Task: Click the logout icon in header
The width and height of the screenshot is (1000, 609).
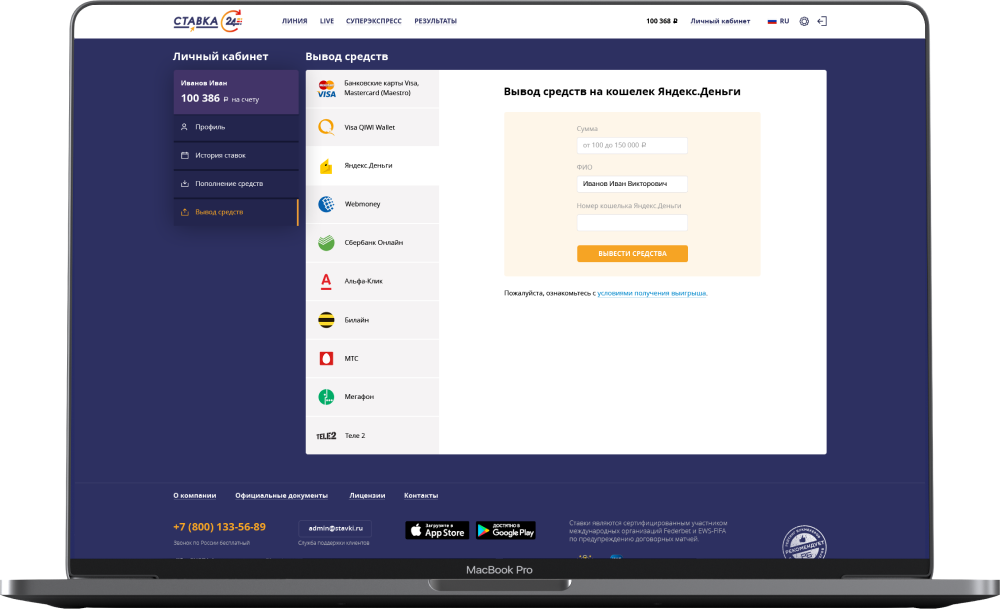Action: [822, 21]
